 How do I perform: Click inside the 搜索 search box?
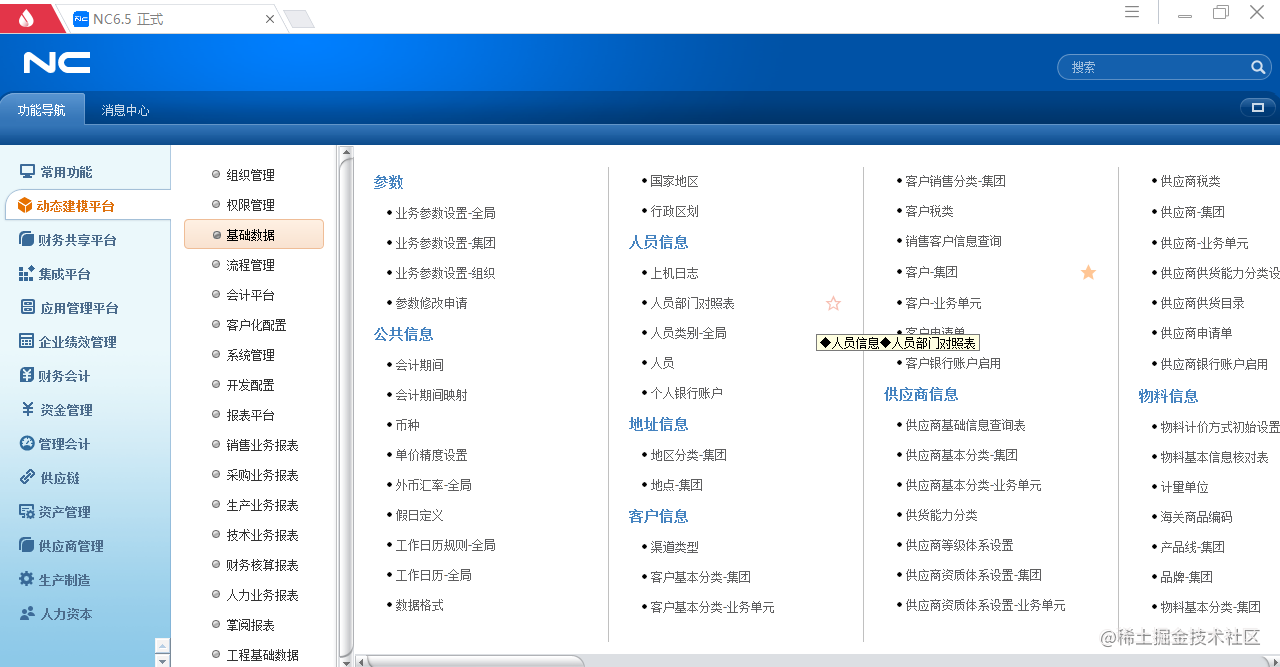(1150, 67)
